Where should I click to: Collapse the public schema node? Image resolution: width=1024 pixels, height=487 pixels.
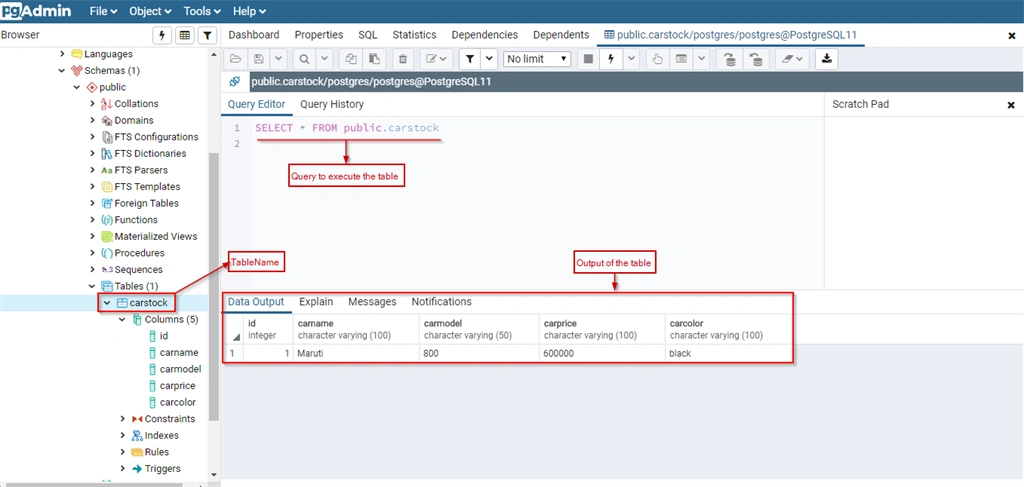77,87
